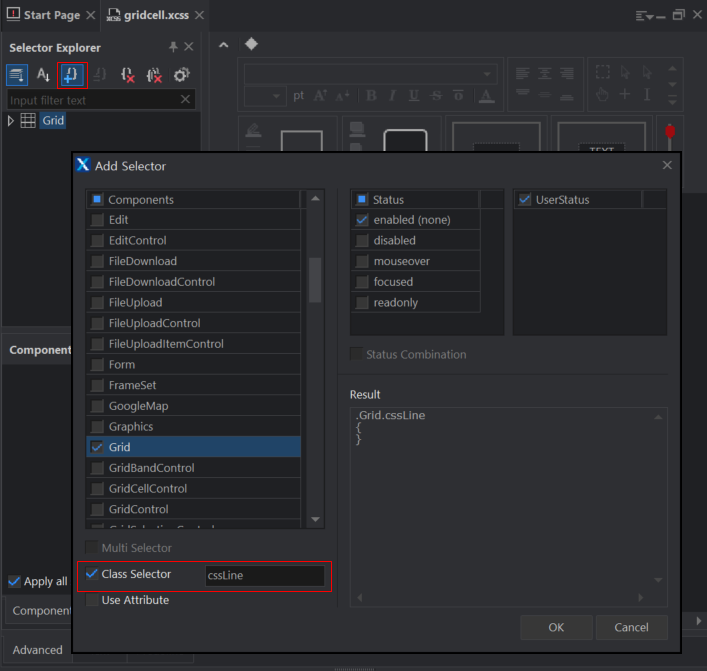
Task: Pin the Selector Explorer panel
Action: coord(173,47)
